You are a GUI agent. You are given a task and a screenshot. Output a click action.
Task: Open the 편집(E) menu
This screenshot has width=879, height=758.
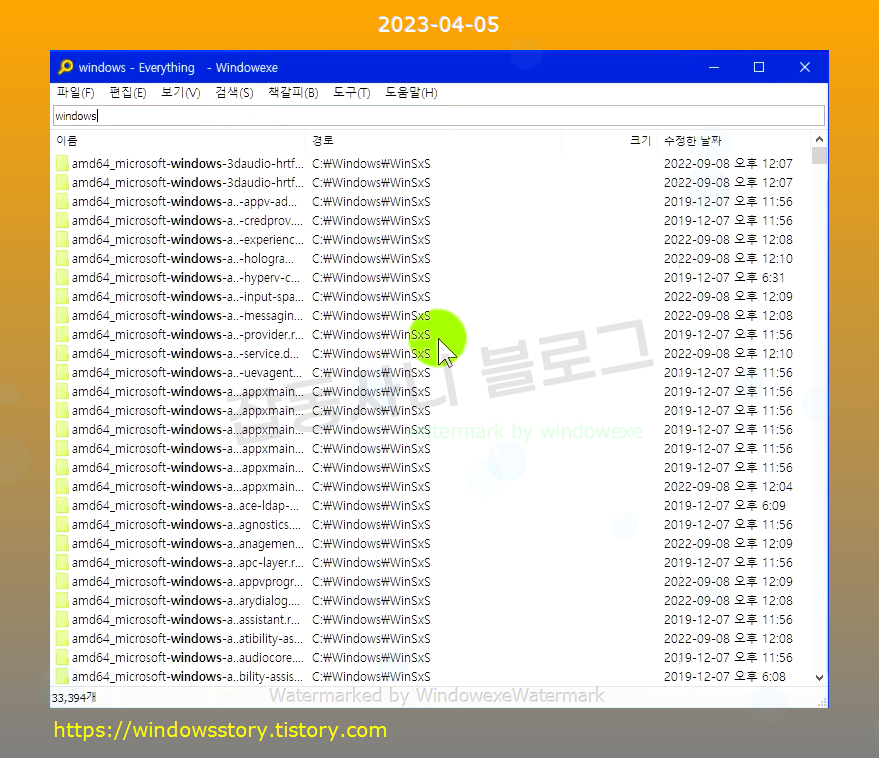[128, 93]
